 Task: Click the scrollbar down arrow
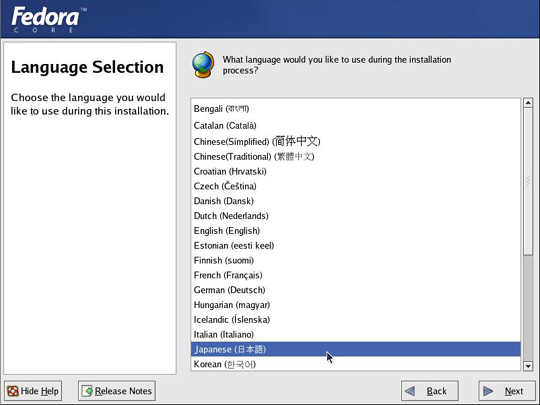(528, 366)
